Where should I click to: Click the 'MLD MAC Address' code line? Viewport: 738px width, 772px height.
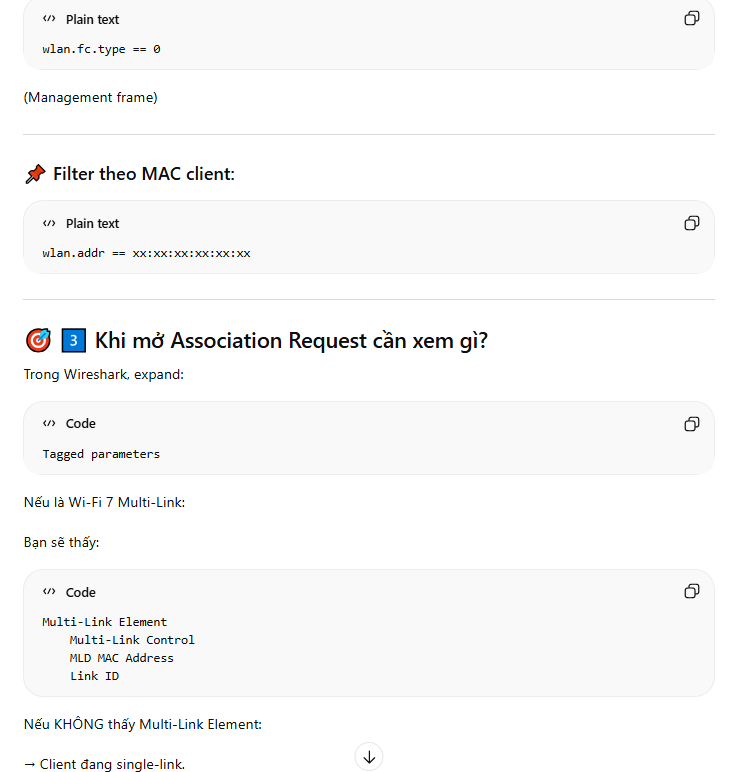click(121, 658)
